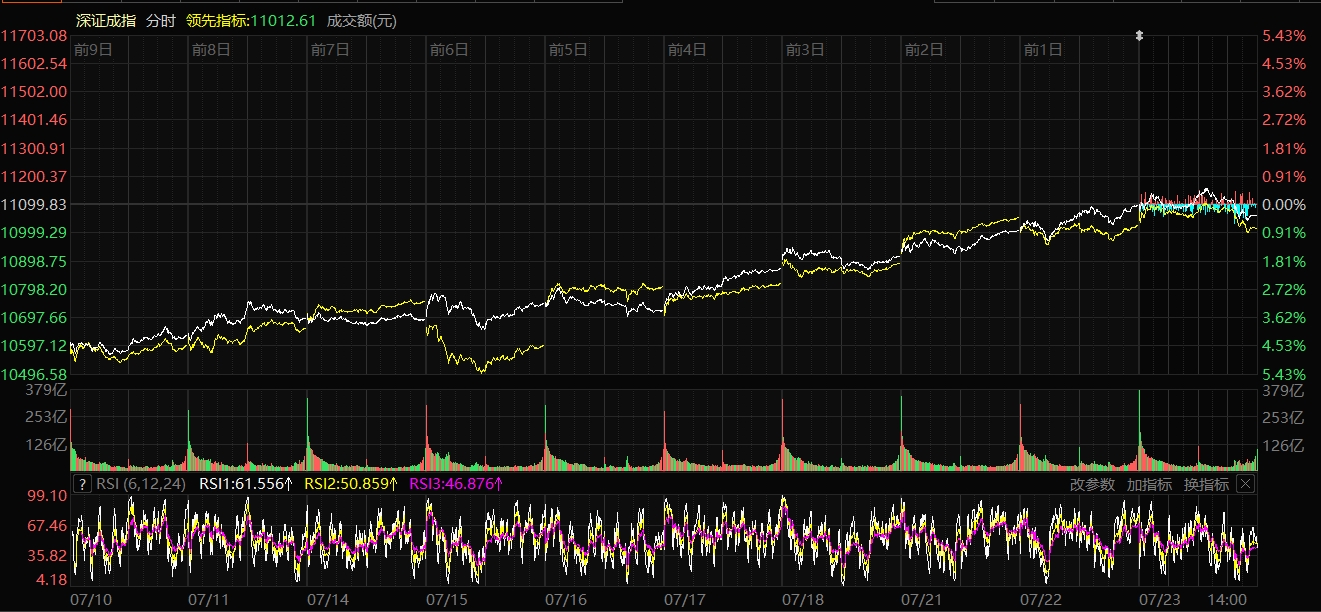Click the 14:00 time label on axis
Image resolution: width=1321 pixels, height=612 pixels.
click(x=1227, y=599)
